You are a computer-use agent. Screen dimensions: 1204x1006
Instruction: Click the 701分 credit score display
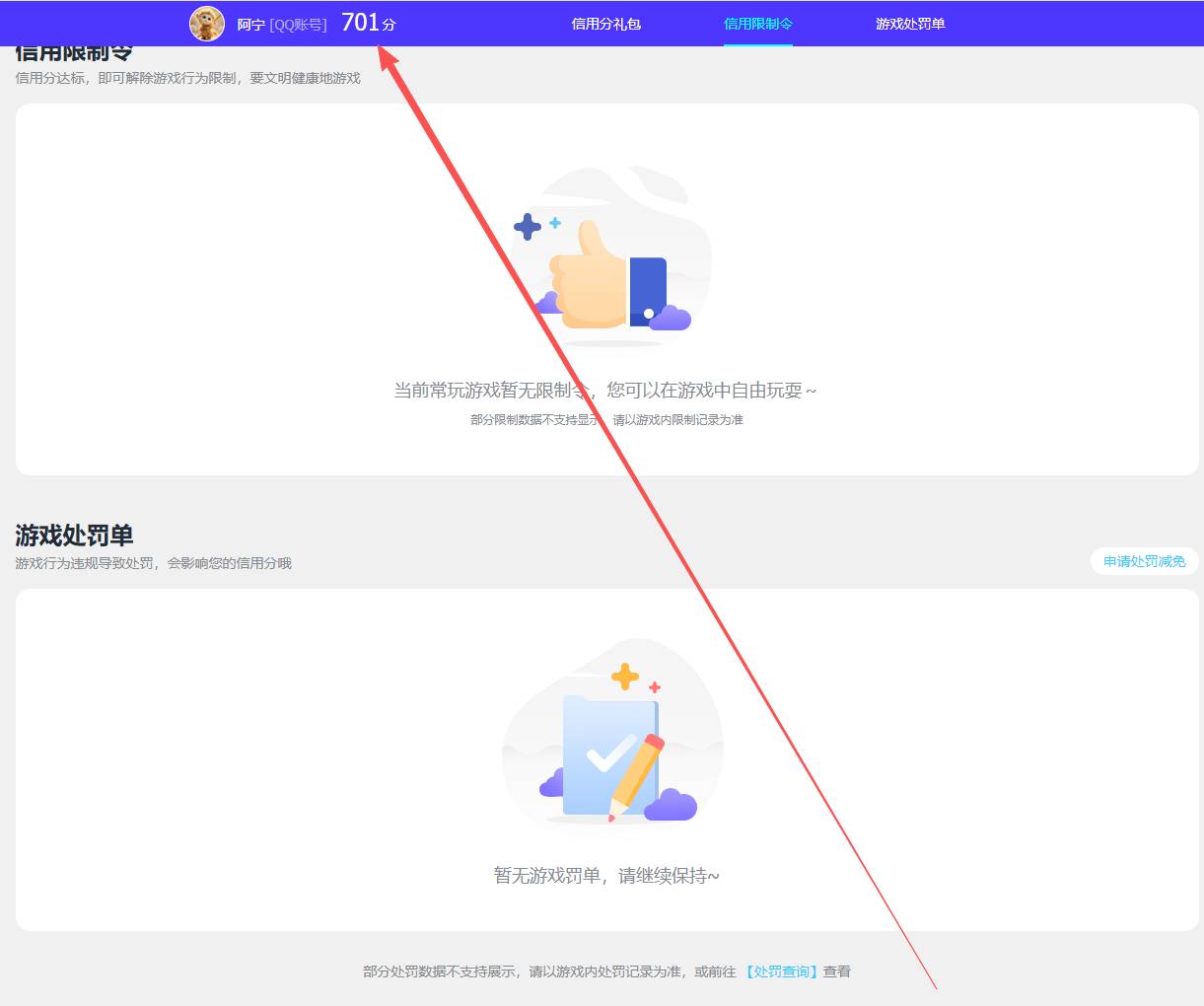pyautogui.click(x=370, y=22)
